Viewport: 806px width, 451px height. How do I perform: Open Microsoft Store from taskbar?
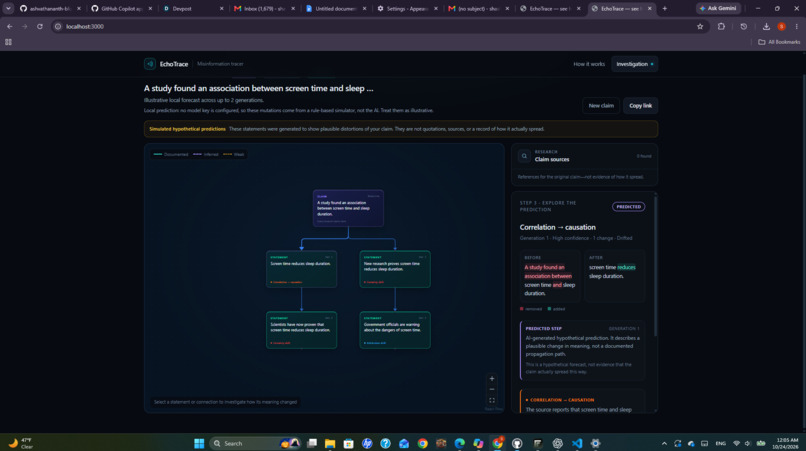349,443
